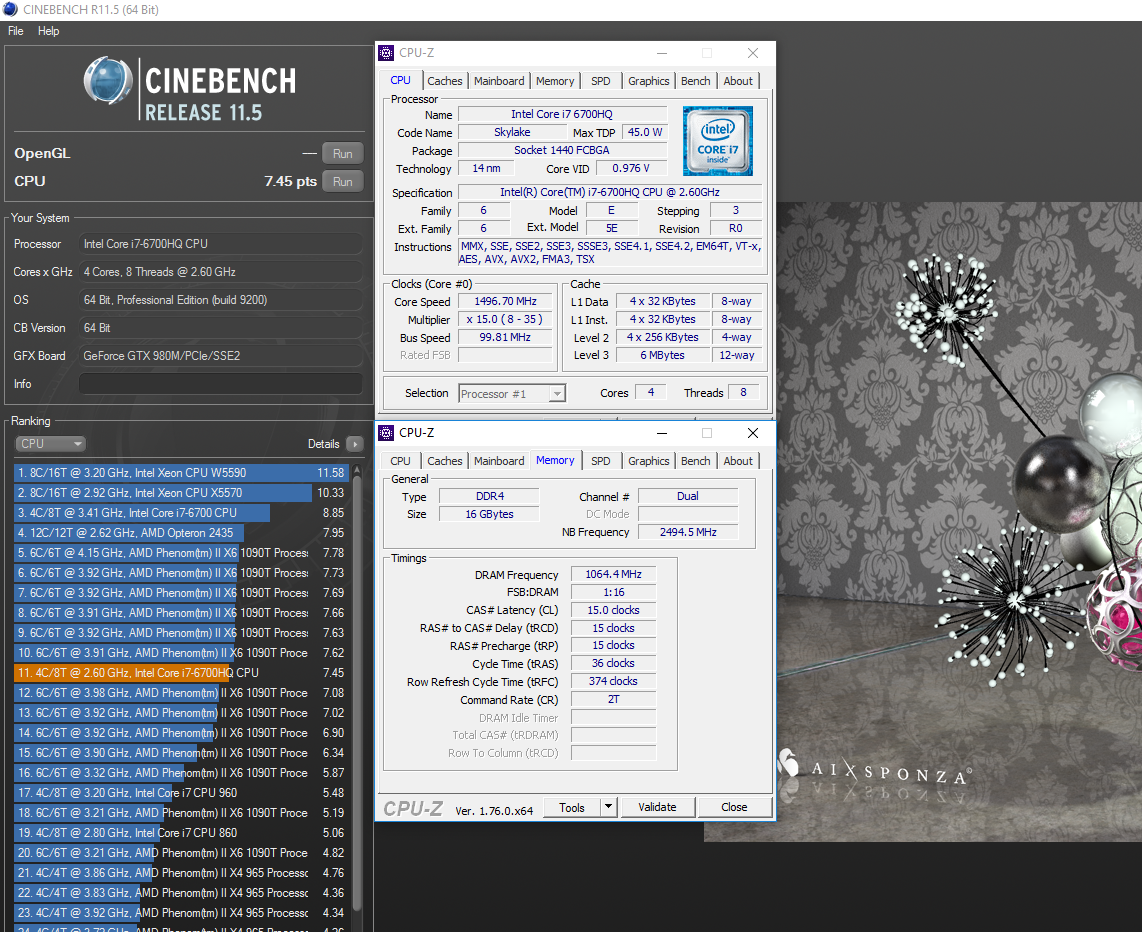This screenshot has height=932, width=1142.
Task: Run the OpenGL benchmark
Action: pyautogui.click(x=342, y=154)
